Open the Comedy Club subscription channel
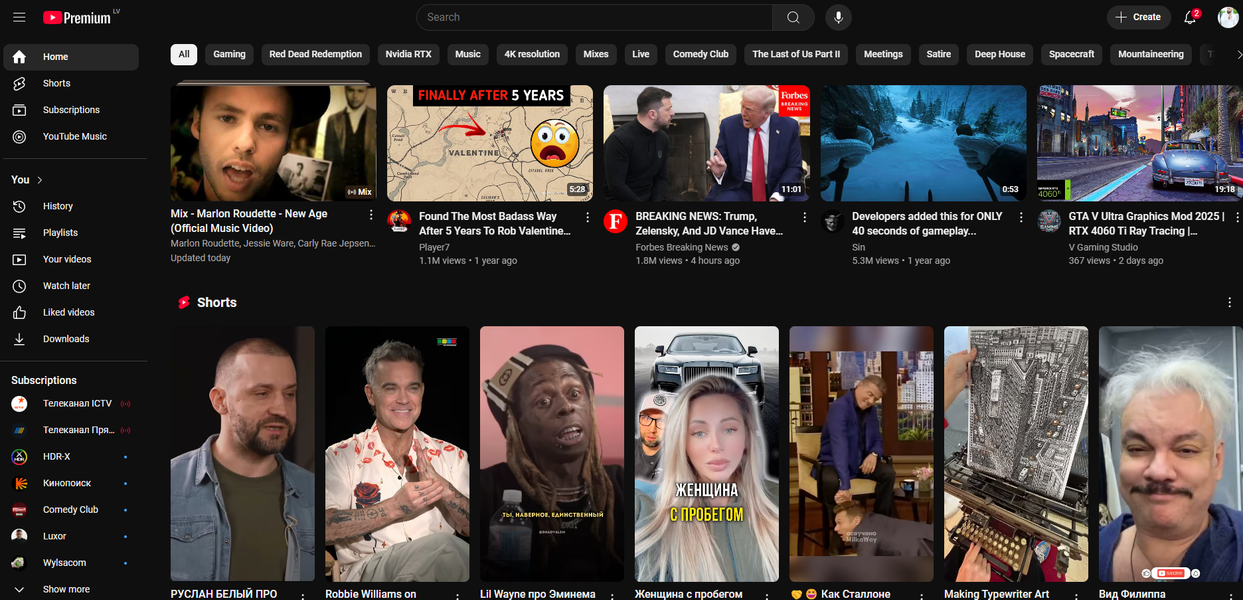Image resolution: width=1243 pixels, height=600 pixels. 71,509
